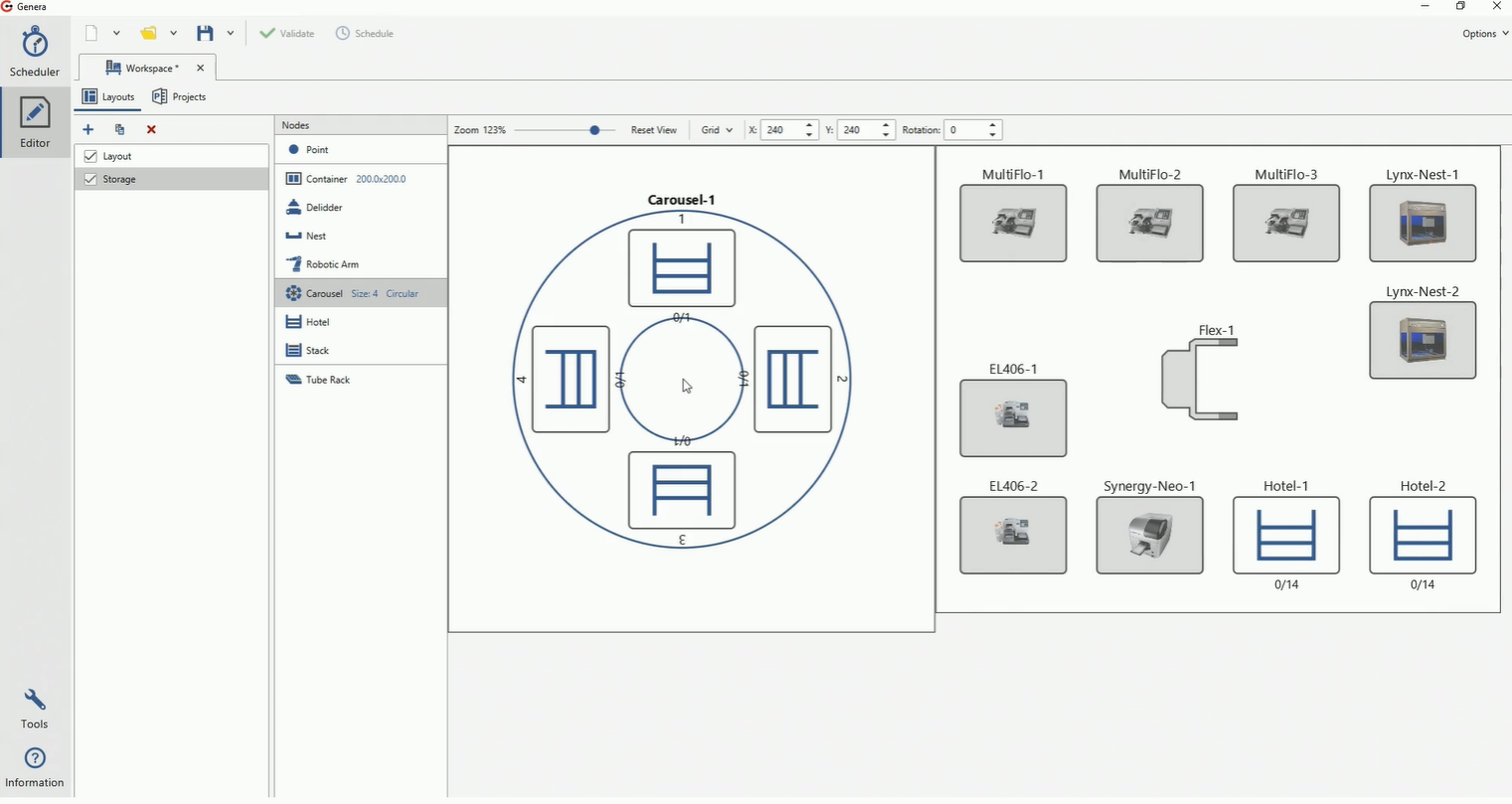The image size is (1512, 804).
Task: Switch to the Projects tab
Action: 180,96
